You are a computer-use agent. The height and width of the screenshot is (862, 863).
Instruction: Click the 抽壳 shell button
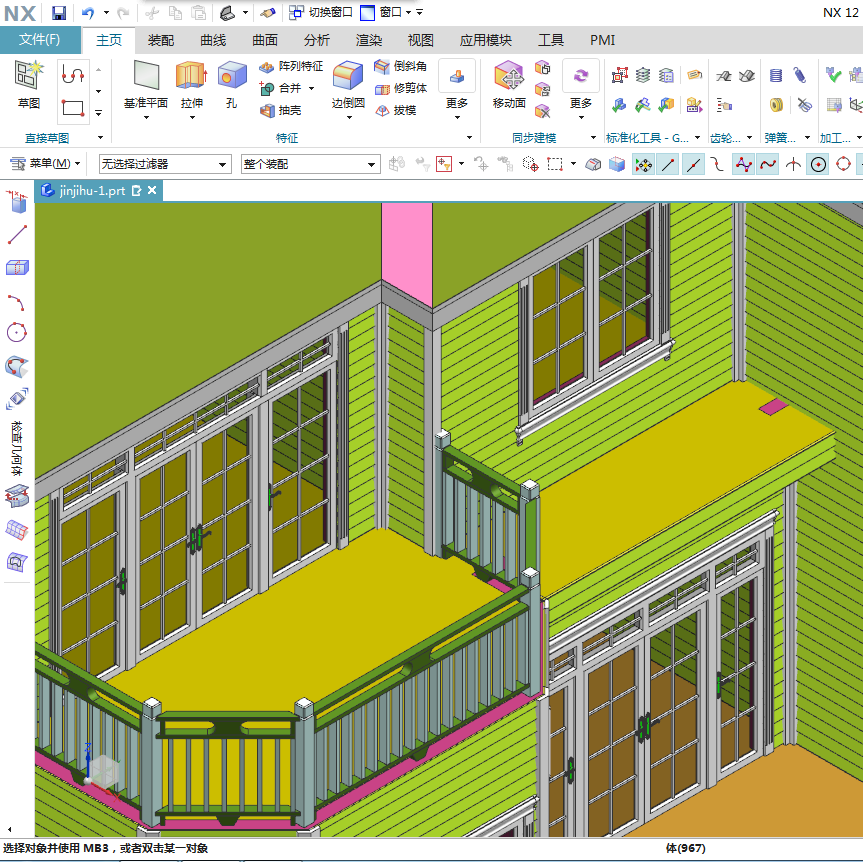tap(281, 111)
